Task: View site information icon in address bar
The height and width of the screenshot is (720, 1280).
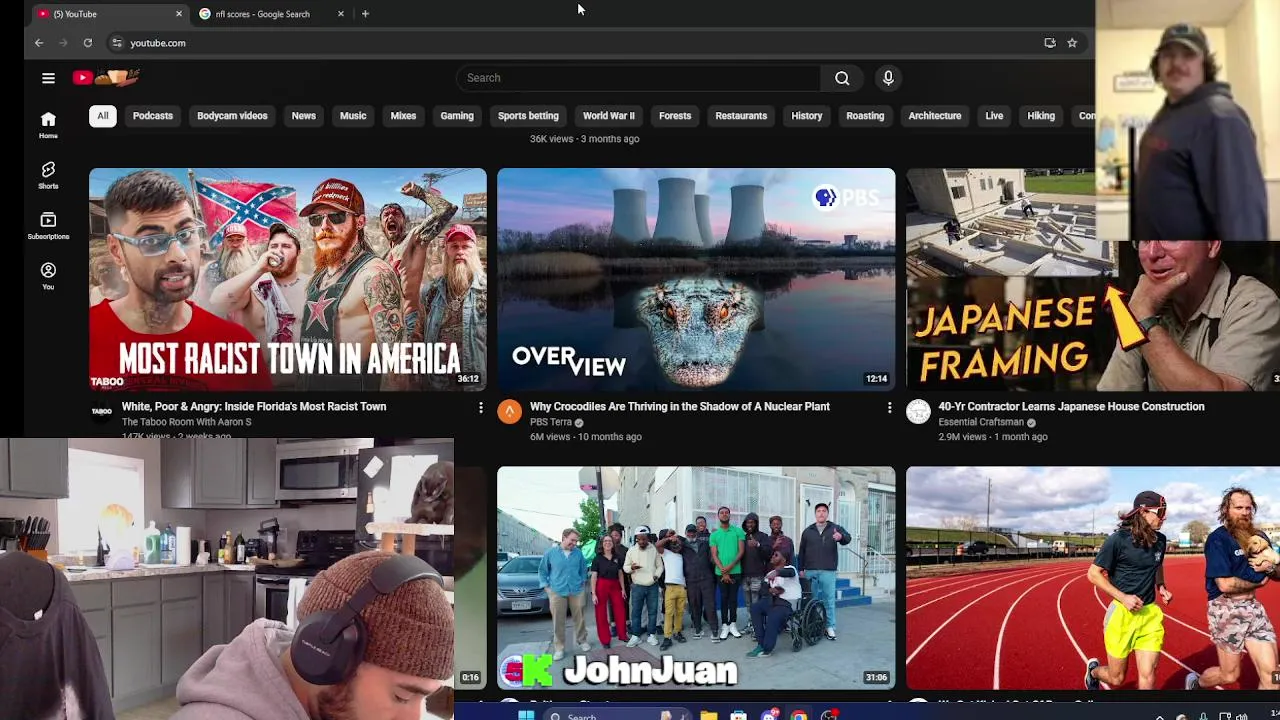Action: pos(117,43)
